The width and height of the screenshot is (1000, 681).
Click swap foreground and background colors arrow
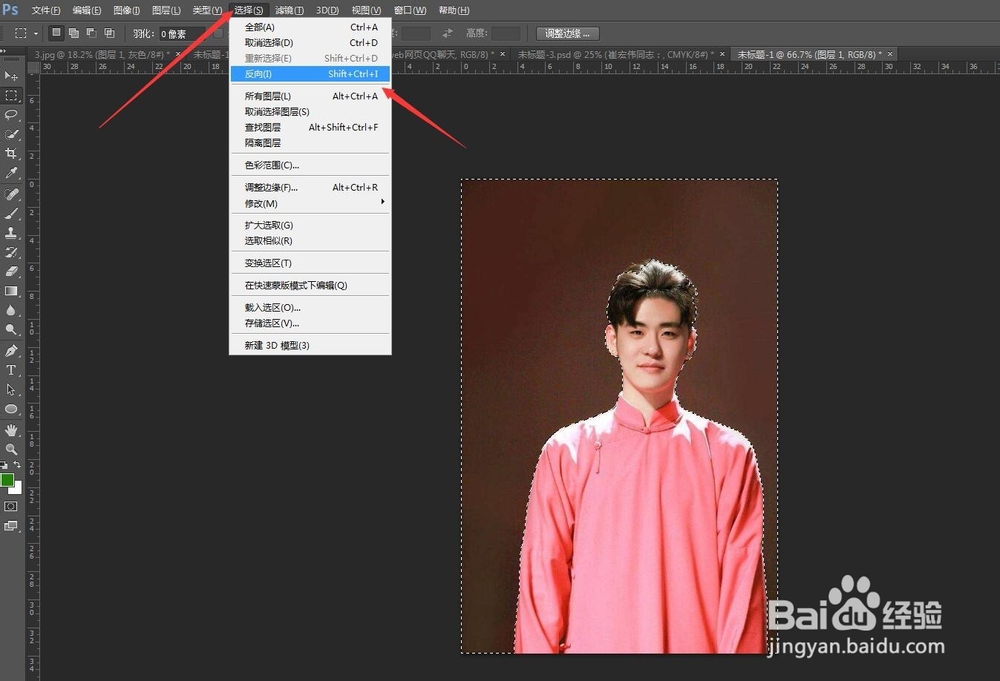[x=17, y=465]
